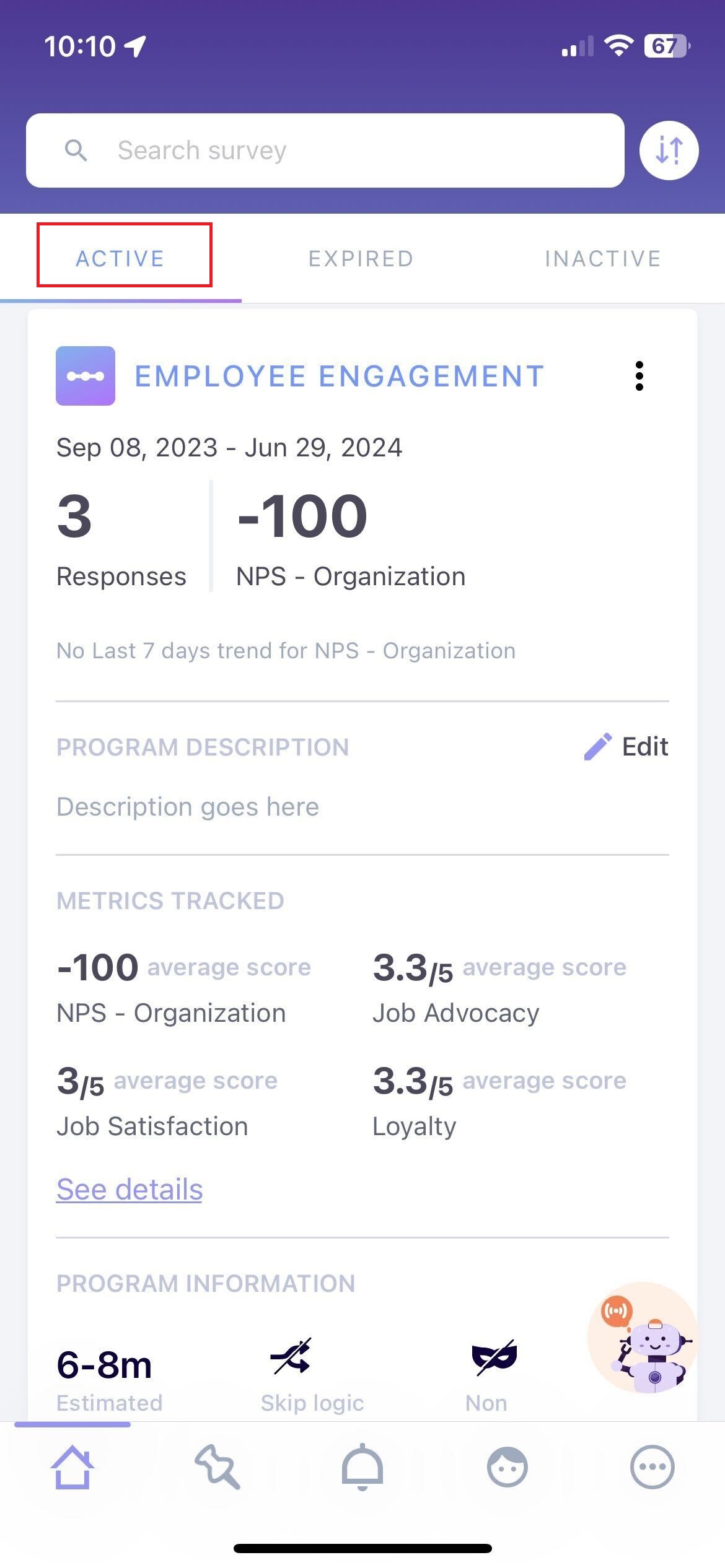This screenshot has height=1568, width=725.
Task: Select the Active tab
Action: pyautogui.click(x=120, y=258)
